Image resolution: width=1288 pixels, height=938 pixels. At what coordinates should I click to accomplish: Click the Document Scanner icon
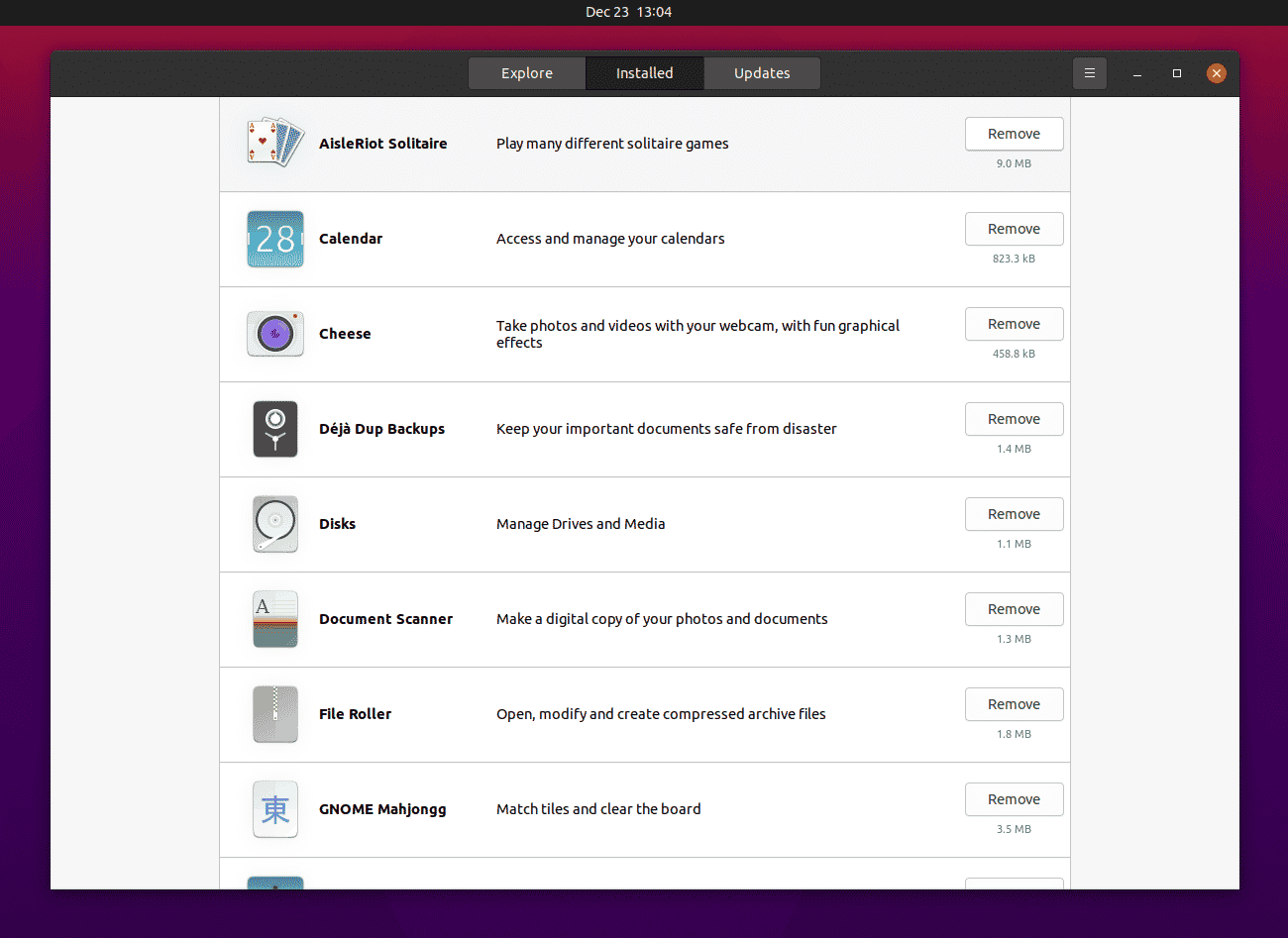click(x=275, y=619)
